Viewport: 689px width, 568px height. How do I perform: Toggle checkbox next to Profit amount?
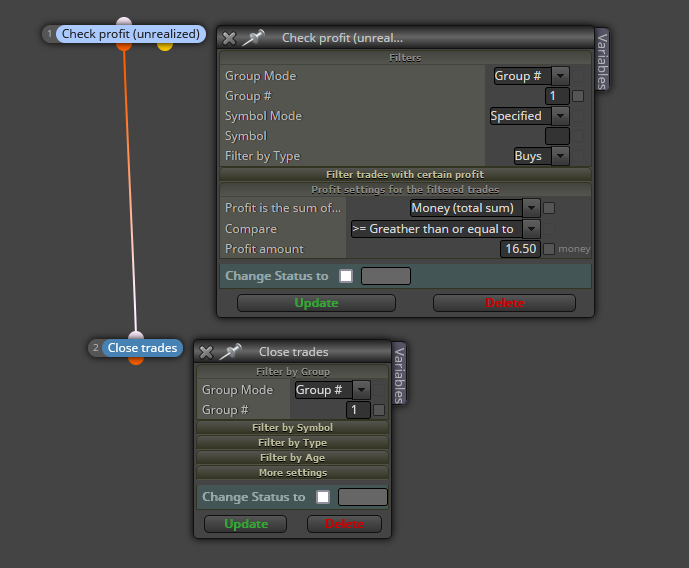point(549,249)
